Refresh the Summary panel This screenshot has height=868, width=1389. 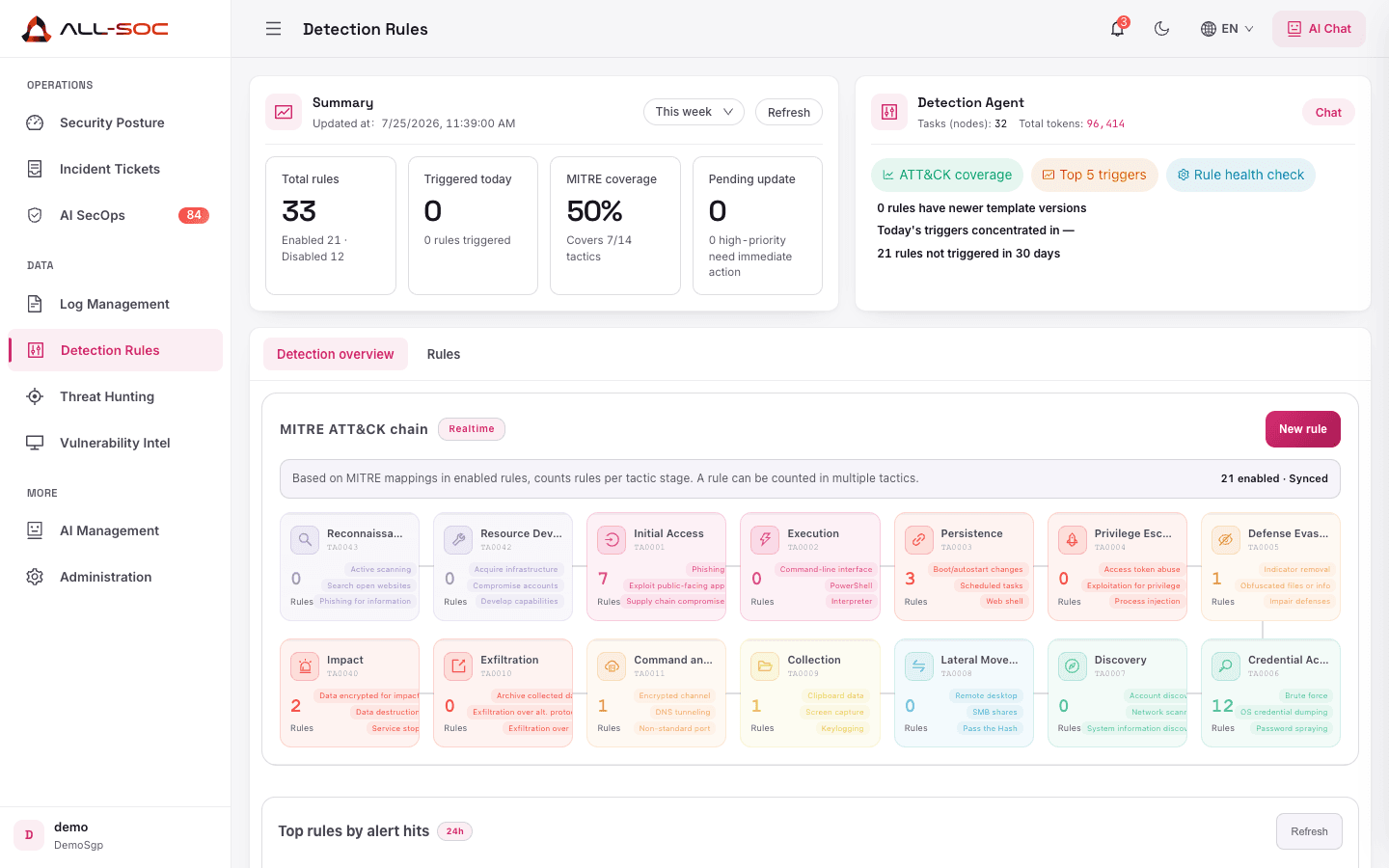point(789,112)
